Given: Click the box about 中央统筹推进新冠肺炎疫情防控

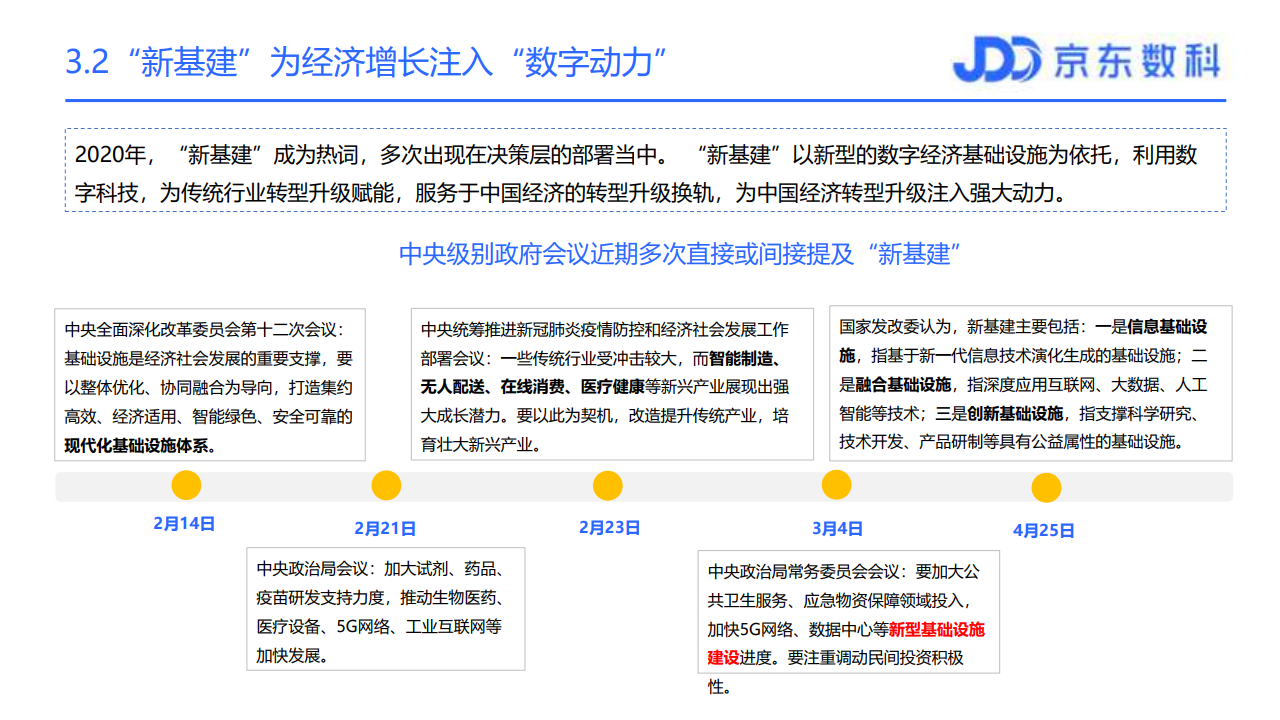Looking at the screenshot, I should tap(613, 385).
